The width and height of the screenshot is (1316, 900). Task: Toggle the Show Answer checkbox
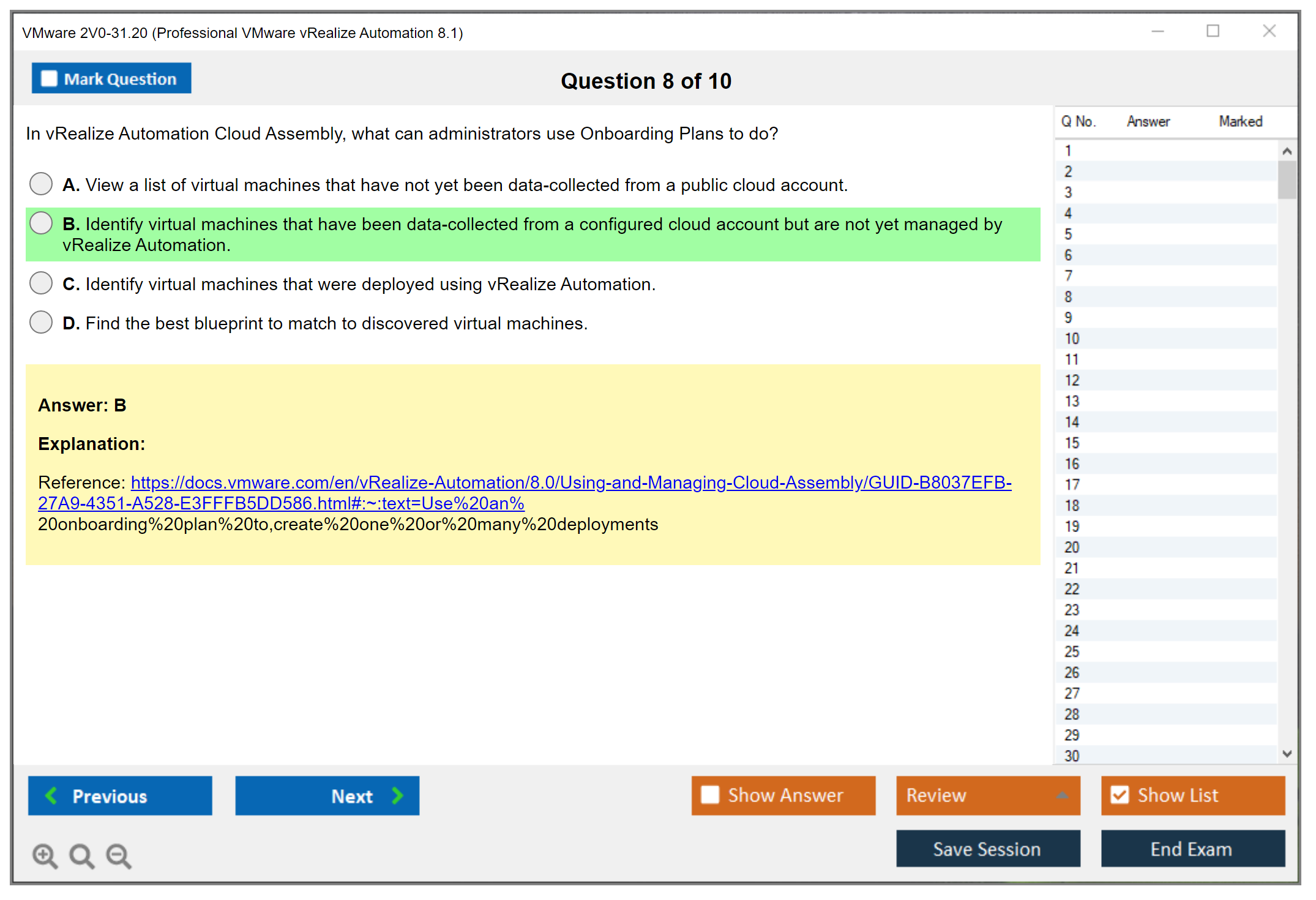point(710,795)
